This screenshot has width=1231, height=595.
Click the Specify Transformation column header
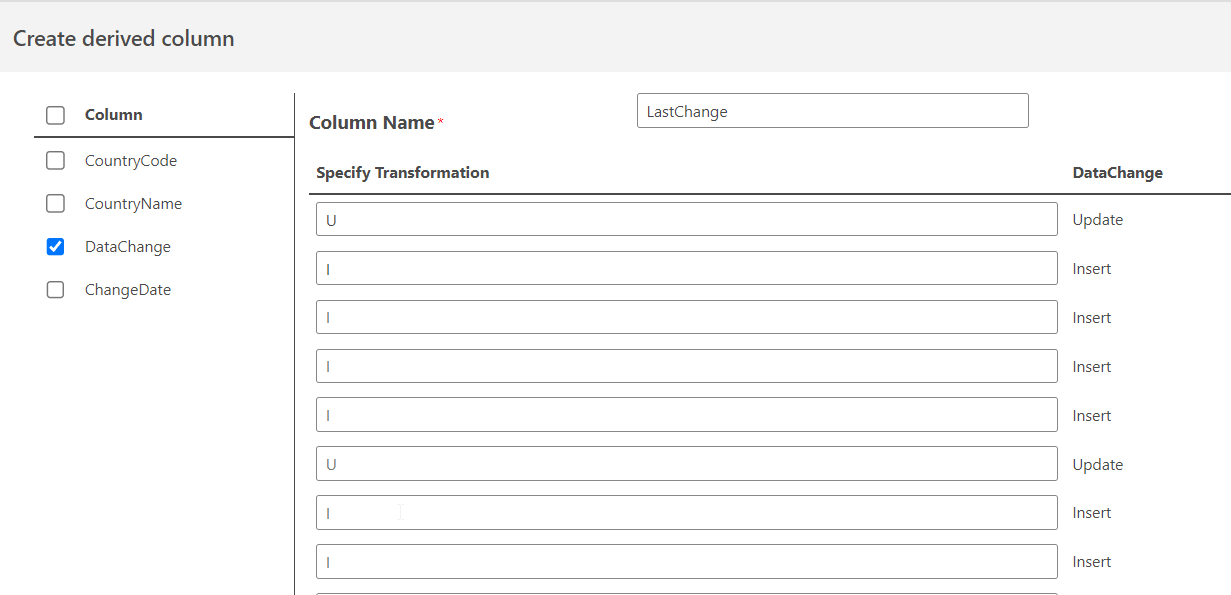click(x=403, y=173)
